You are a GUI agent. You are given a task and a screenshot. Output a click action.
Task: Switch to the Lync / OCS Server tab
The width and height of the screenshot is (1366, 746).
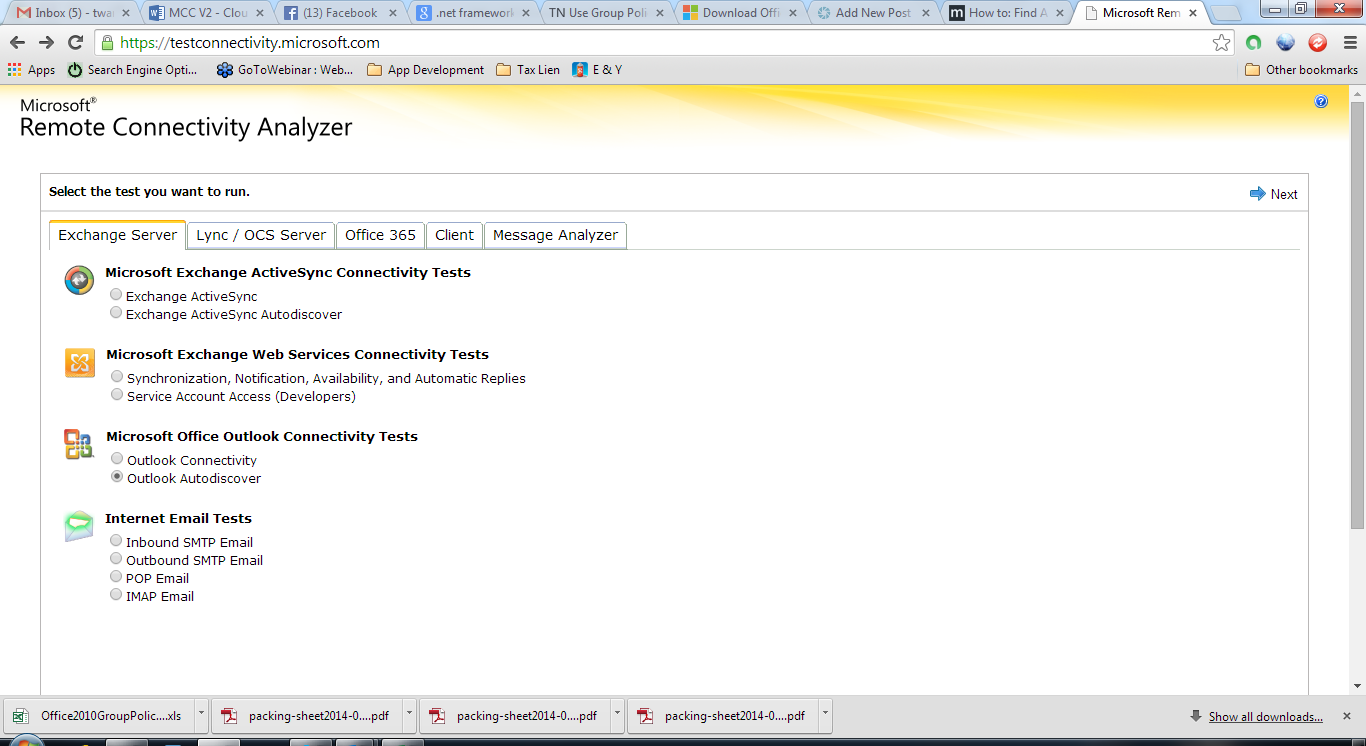pos(261,235)
